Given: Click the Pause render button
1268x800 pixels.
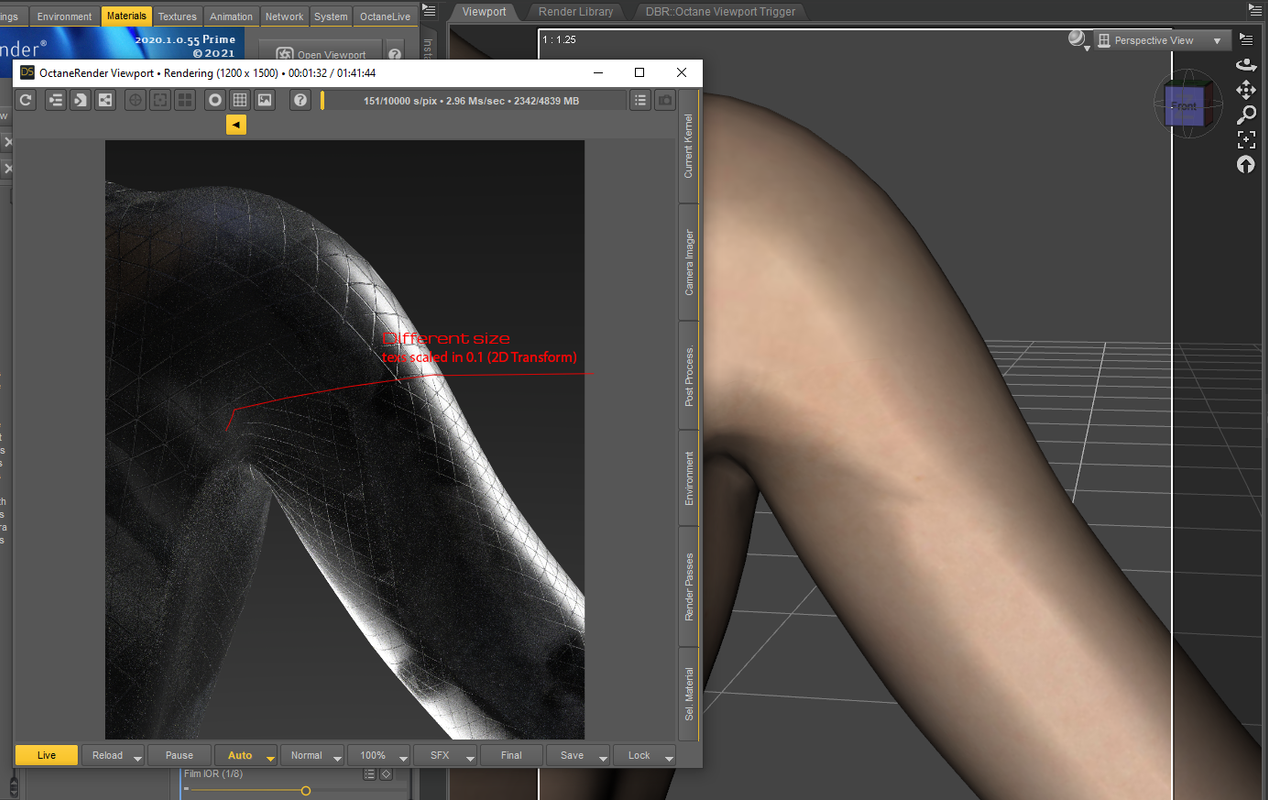Looking at the screenshot, I should click(x=179, y=755).
